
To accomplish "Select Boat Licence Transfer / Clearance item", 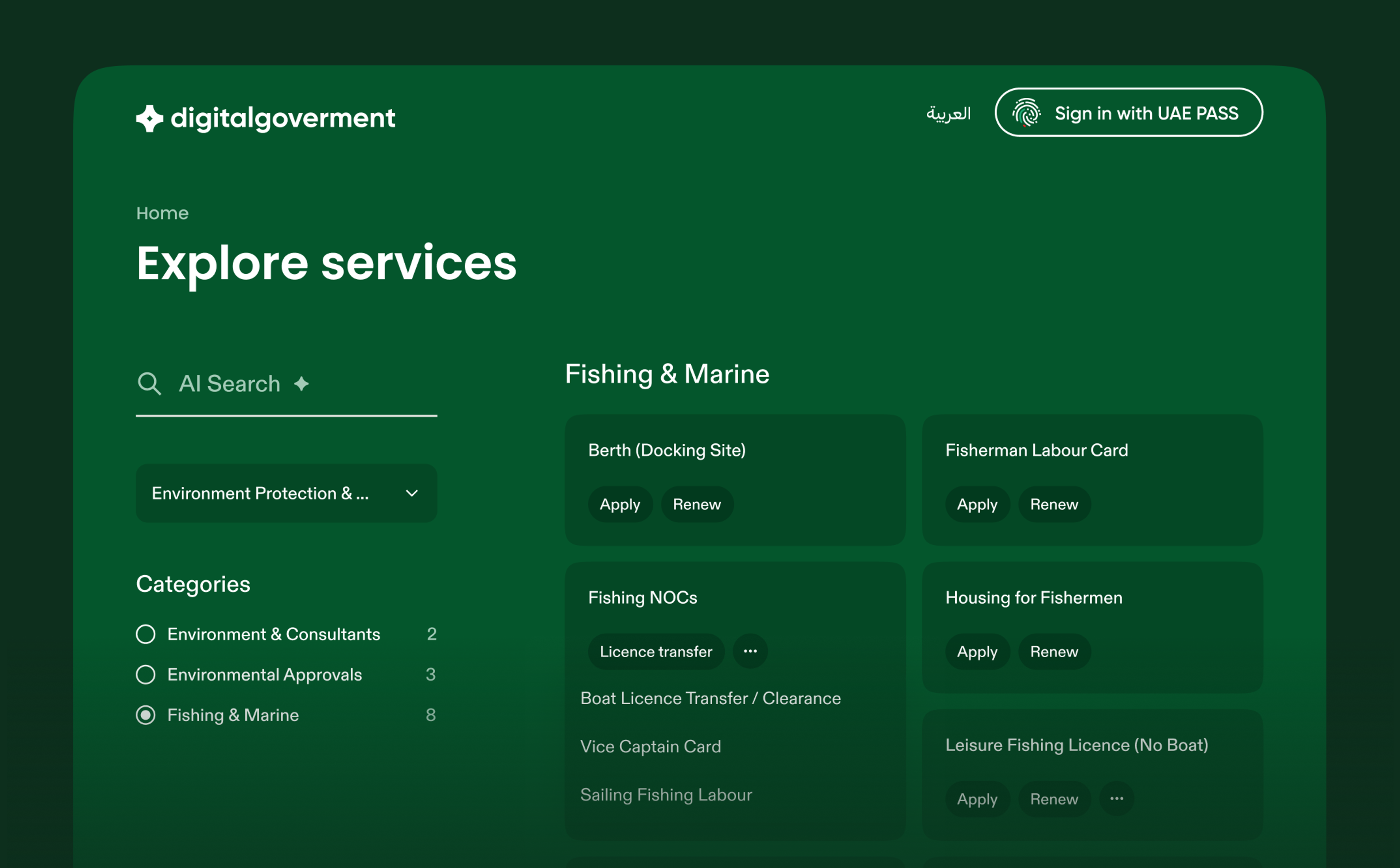I will tap(711, 698).
